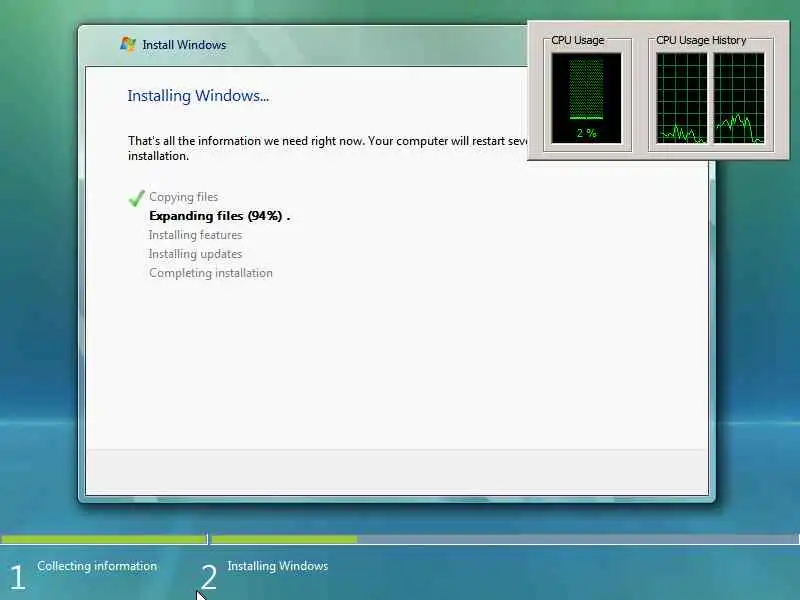Screen dimensions: 800x600
Task: Click the Completing installation step
Action: coord(211,273)
